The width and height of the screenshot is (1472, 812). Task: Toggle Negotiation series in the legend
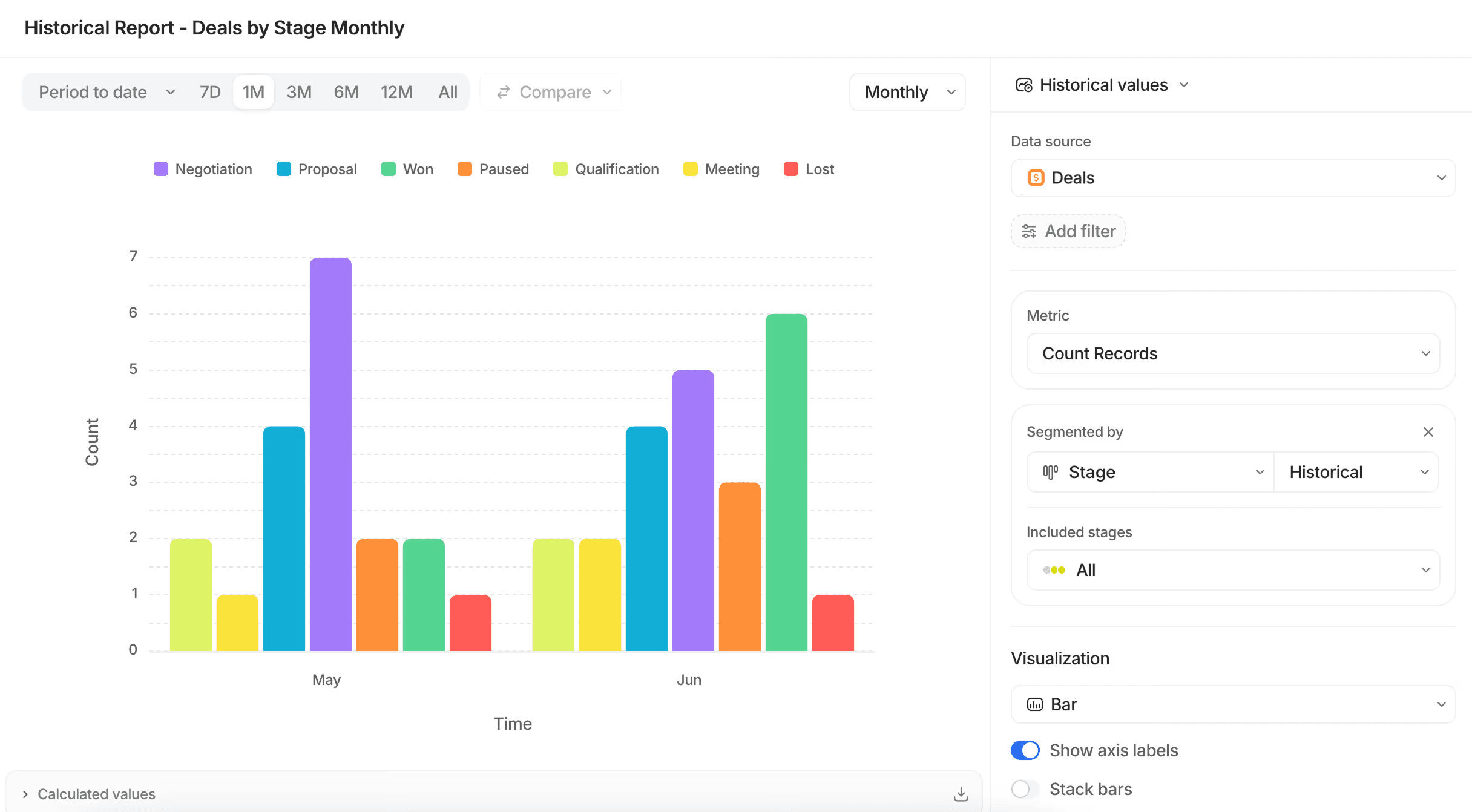pyautogui.click(x=203, y=169)
